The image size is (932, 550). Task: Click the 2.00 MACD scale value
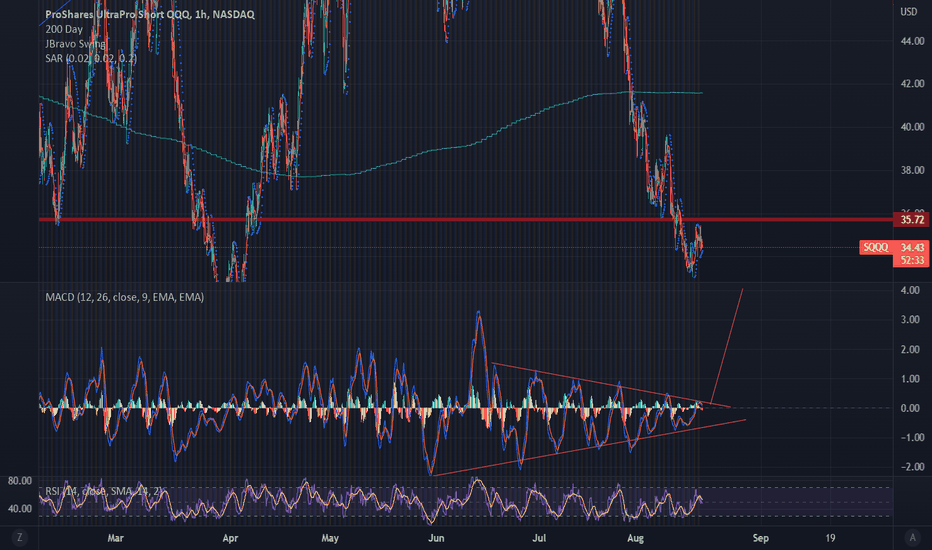coord(911,350)
